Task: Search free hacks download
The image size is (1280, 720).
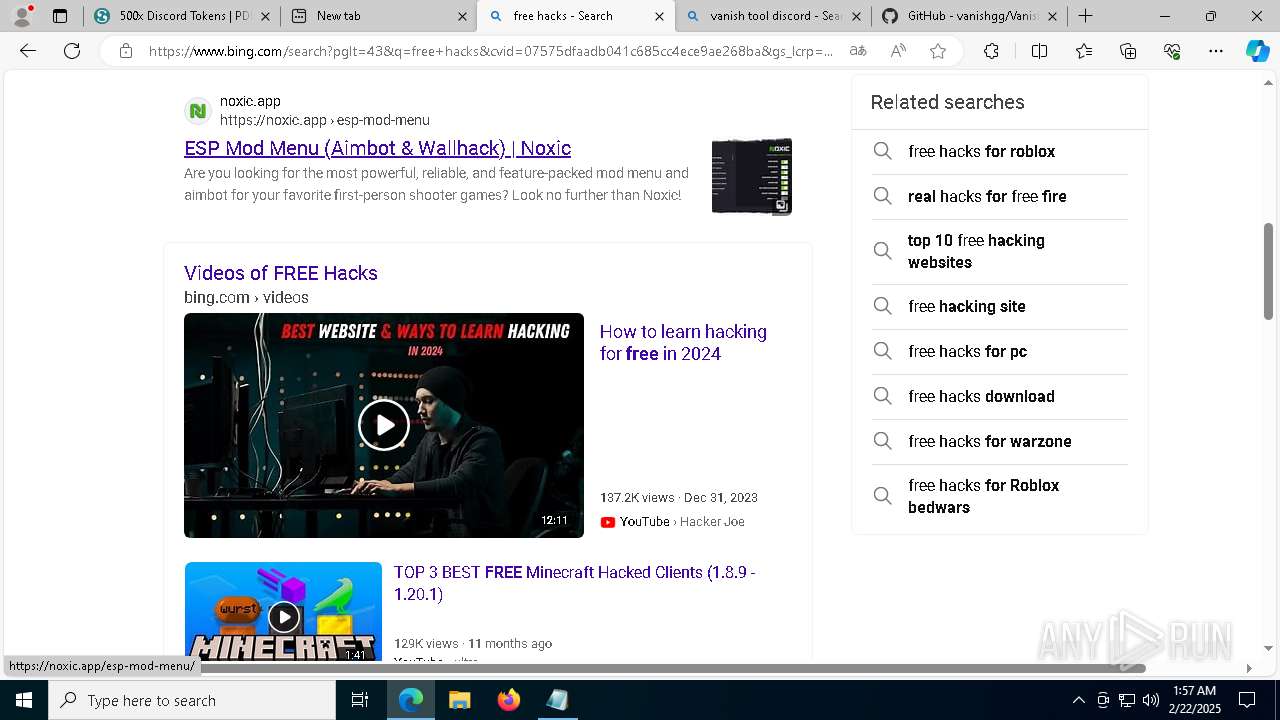Action: coord(1000,397)
